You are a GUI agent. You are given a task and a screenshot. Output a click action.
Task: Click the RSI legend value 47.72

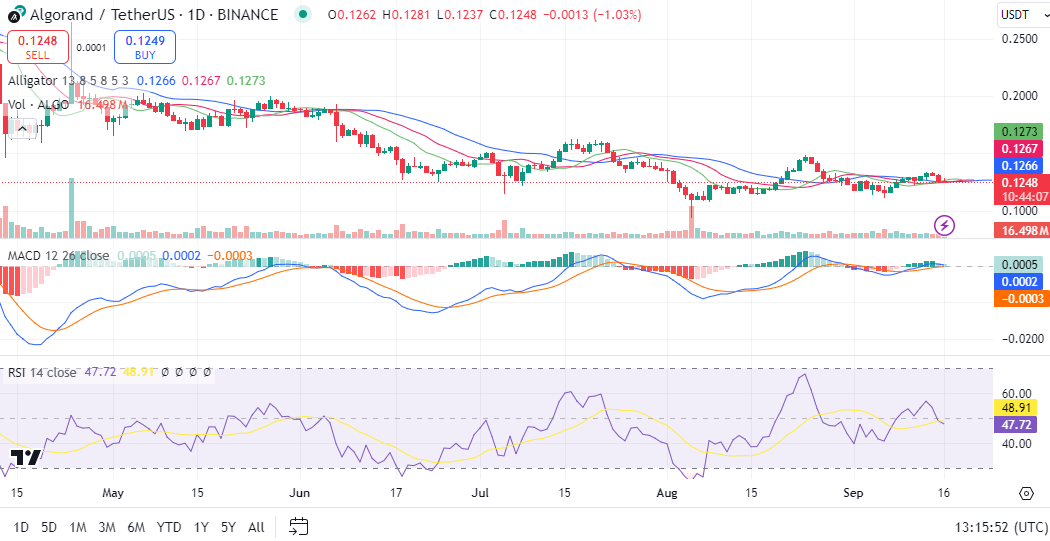(98, 372)
